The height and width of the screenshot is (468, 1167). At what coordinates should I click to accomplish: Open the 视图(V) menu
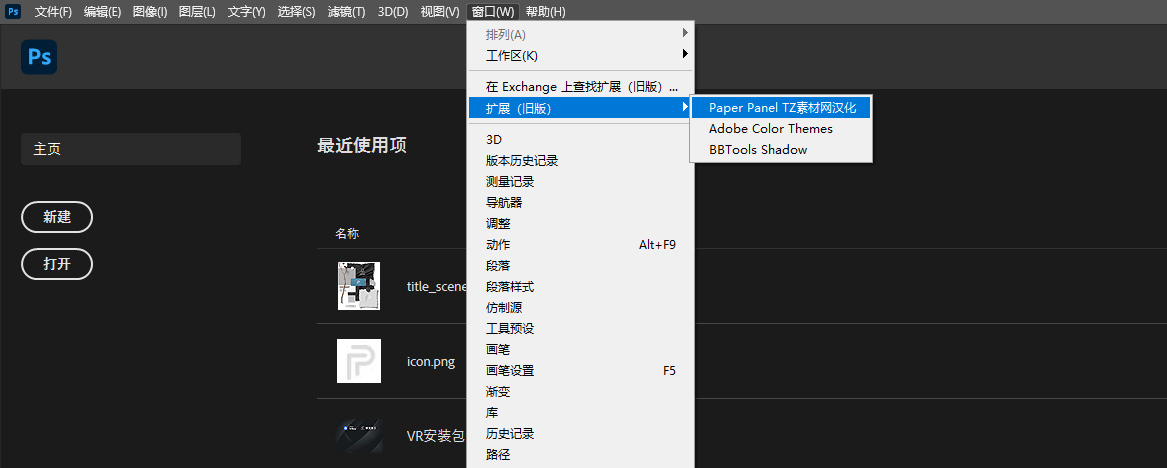point(440,12)
